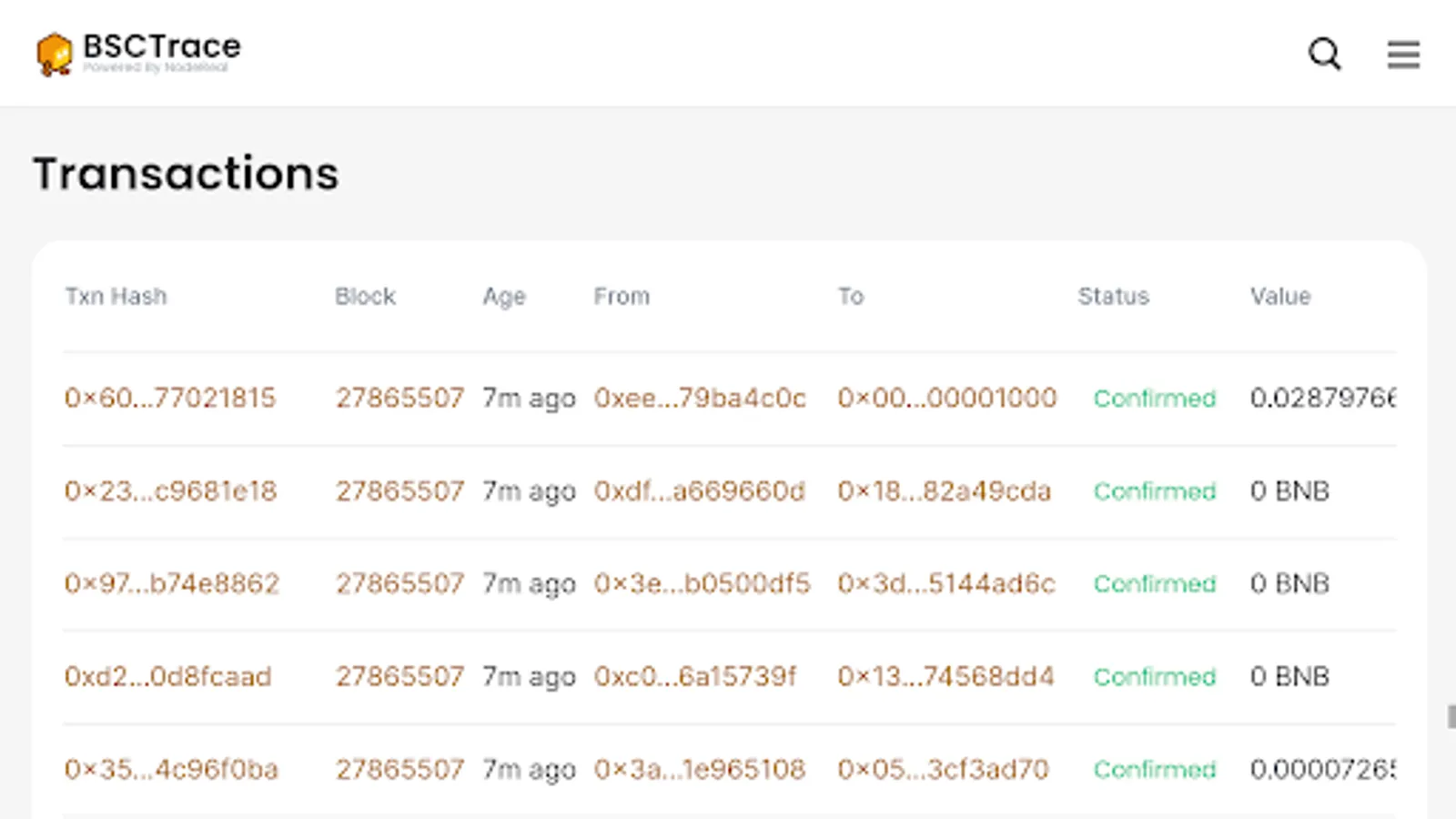This screenshot has width=1456, height=819.
Task: View recipient address 0x05...3cf3ad70
Action: click(x=944, y=770)
